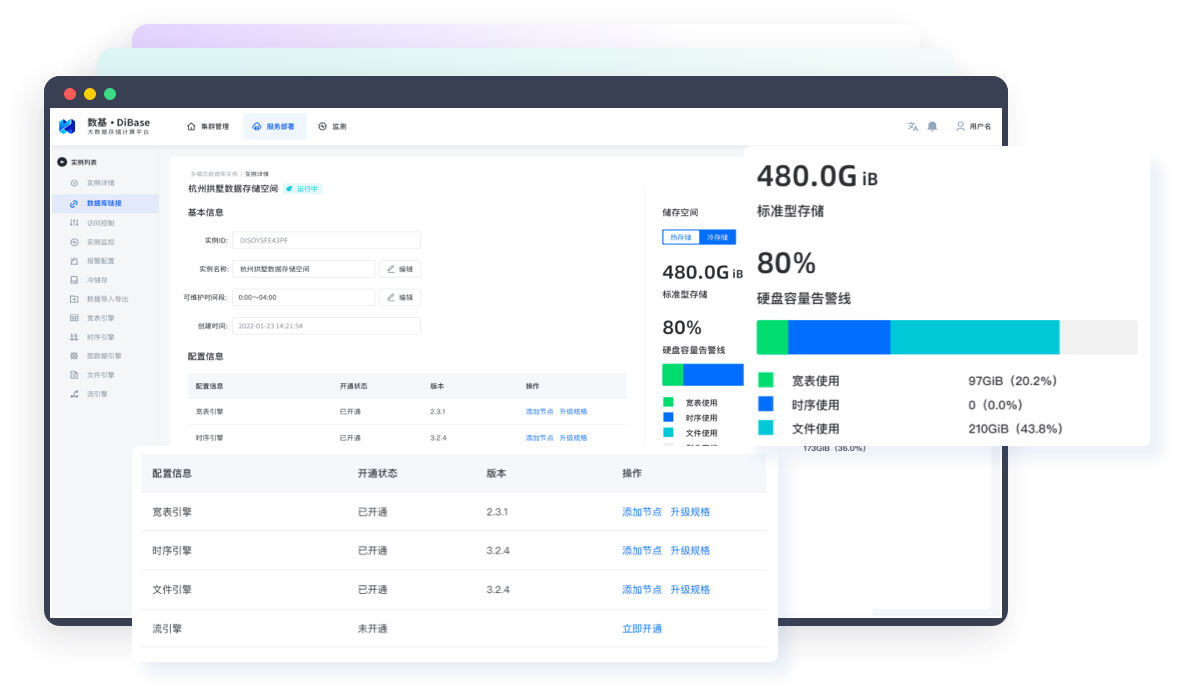Open 时序引擎 in the left sidebar
Screen dimensions: 1178x690
pyautogui.click(x=101, y=337)
